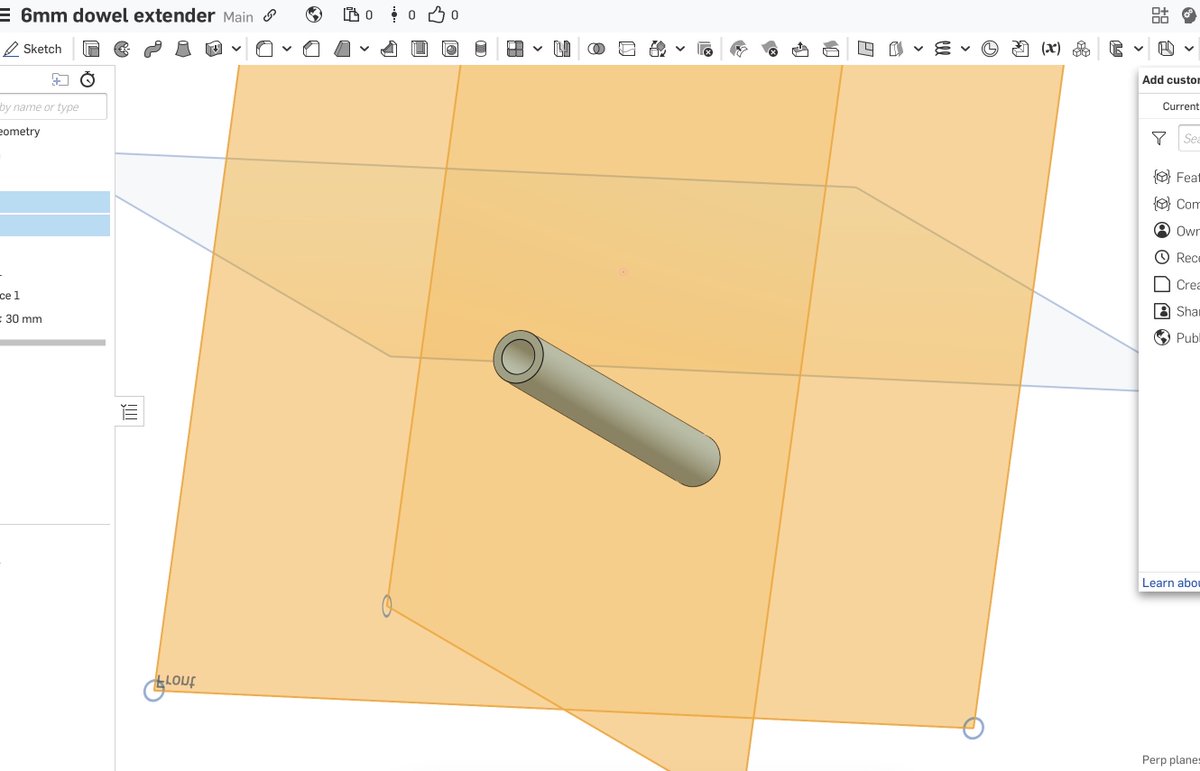Click the horizontal scrollbar under feature list
The height and width of the screenshot is (771, 1200).
click(53, 342)
